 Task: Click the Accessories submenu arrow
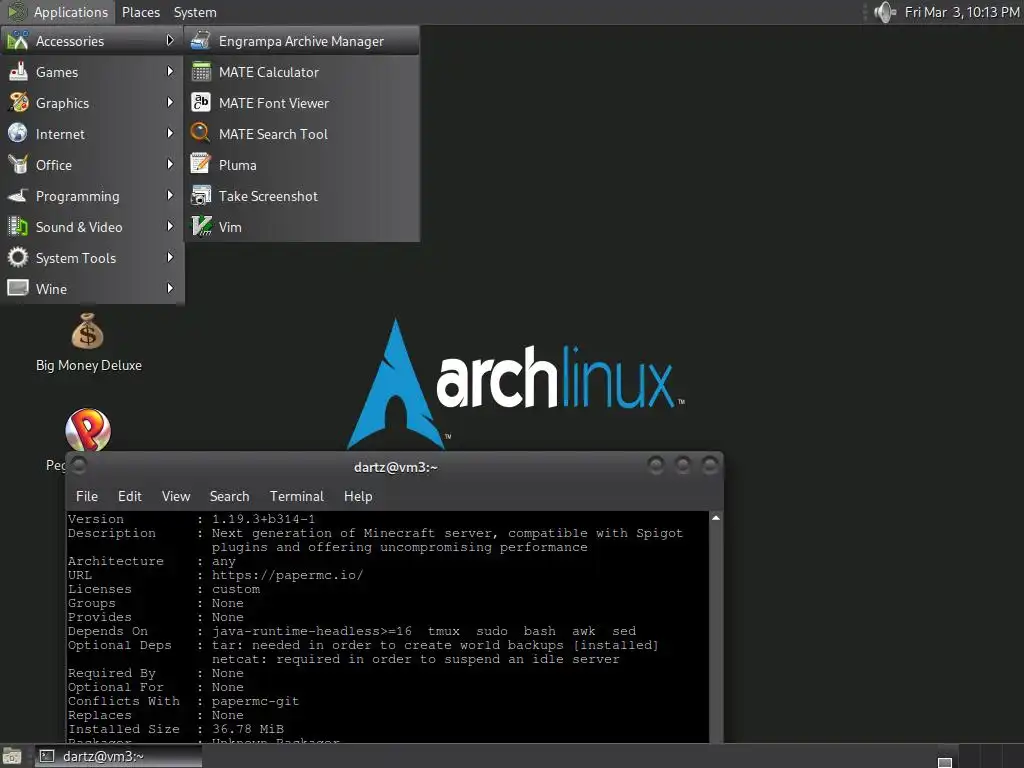click(170, 40)
